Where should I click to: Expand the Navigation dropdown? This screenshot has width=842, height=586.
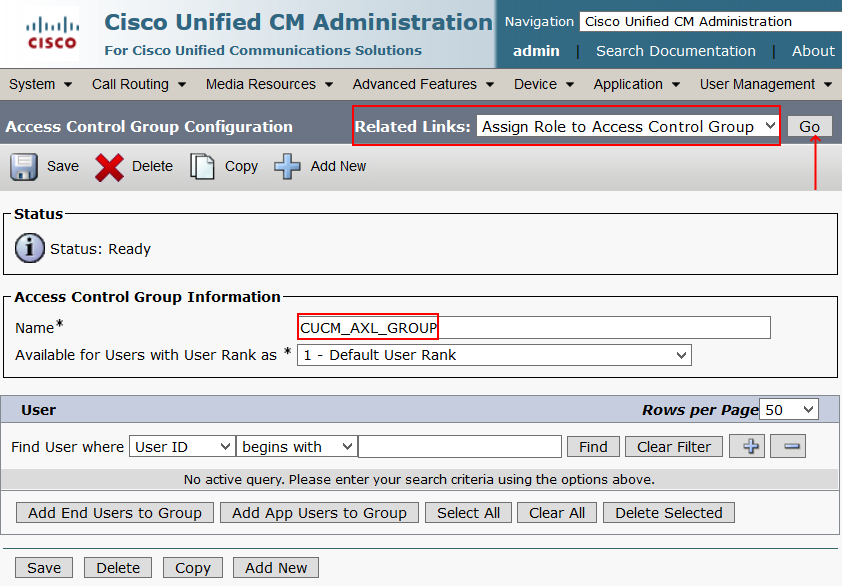pyautogui.click(x=710, y=21)
